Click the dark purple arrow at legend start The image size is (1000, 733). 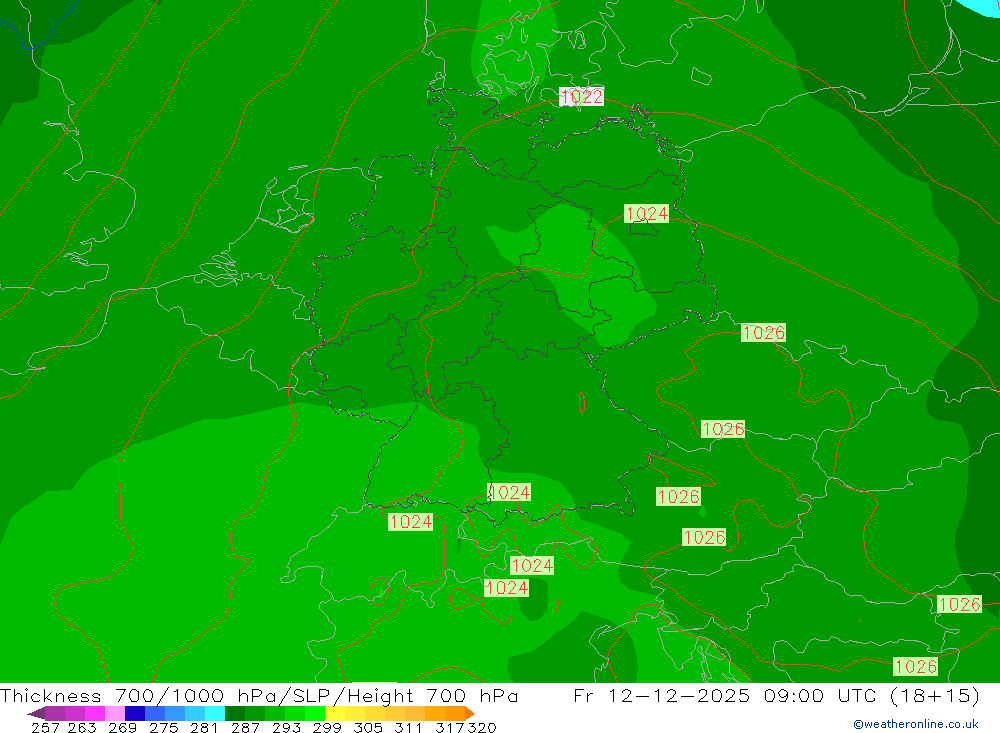point(36,713)
